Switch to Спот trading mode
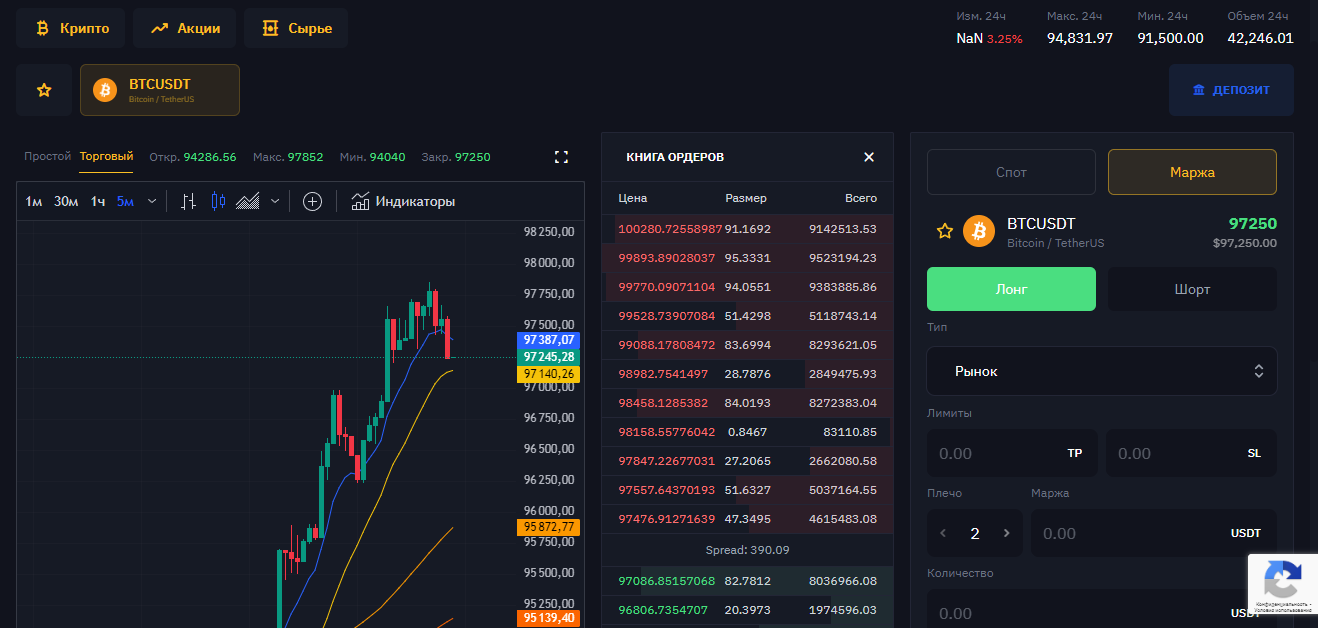This screenshot has width=1318, height=628. (1011, 172)
